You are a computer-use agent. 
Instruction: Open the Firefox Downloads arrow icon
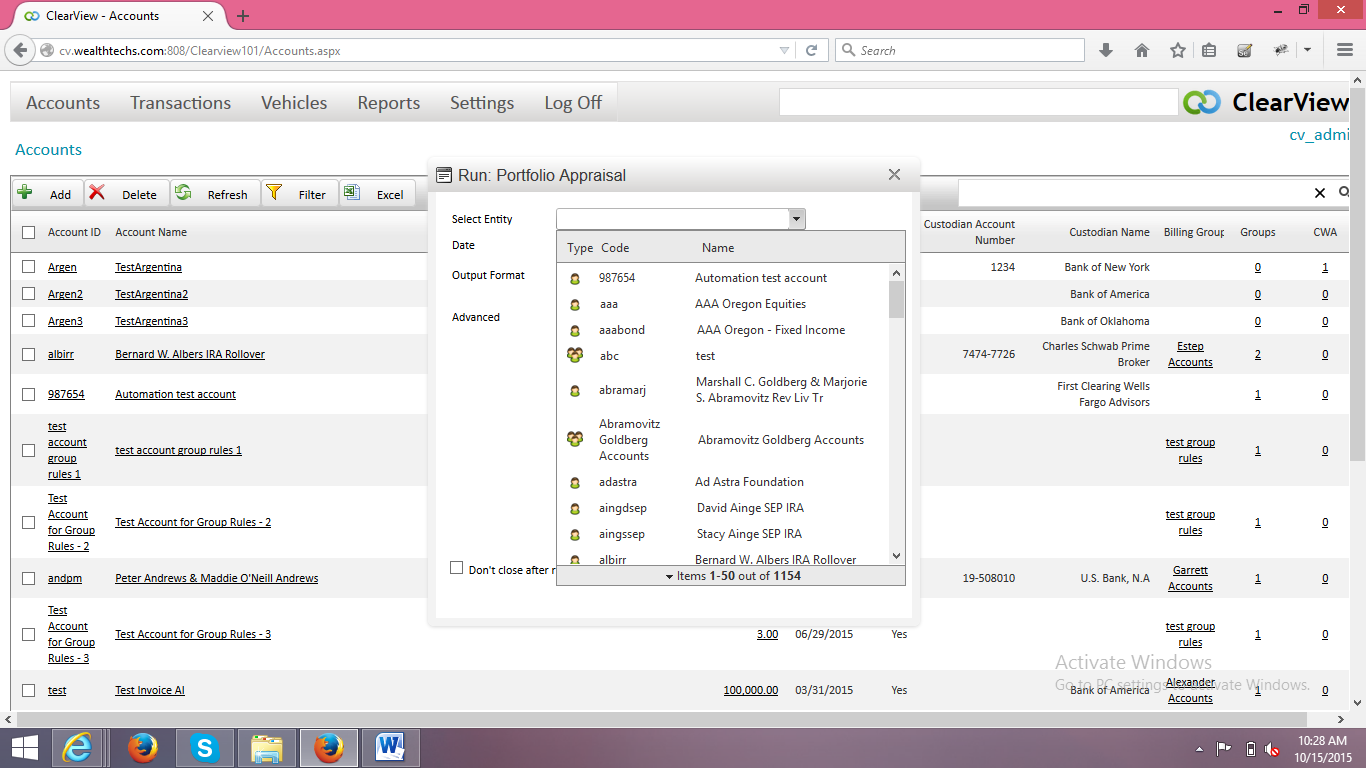[1106, 50]
